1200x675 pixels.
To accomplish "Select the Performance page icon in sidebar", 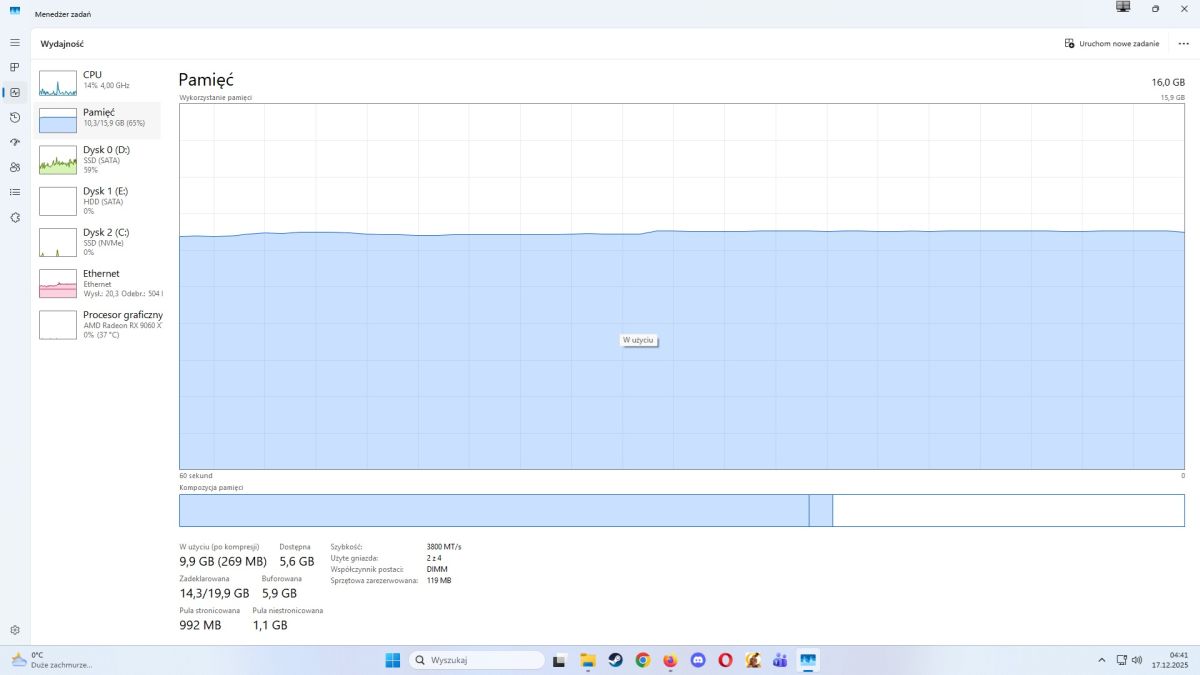I will pyautogui.click(x=15, y=92).
